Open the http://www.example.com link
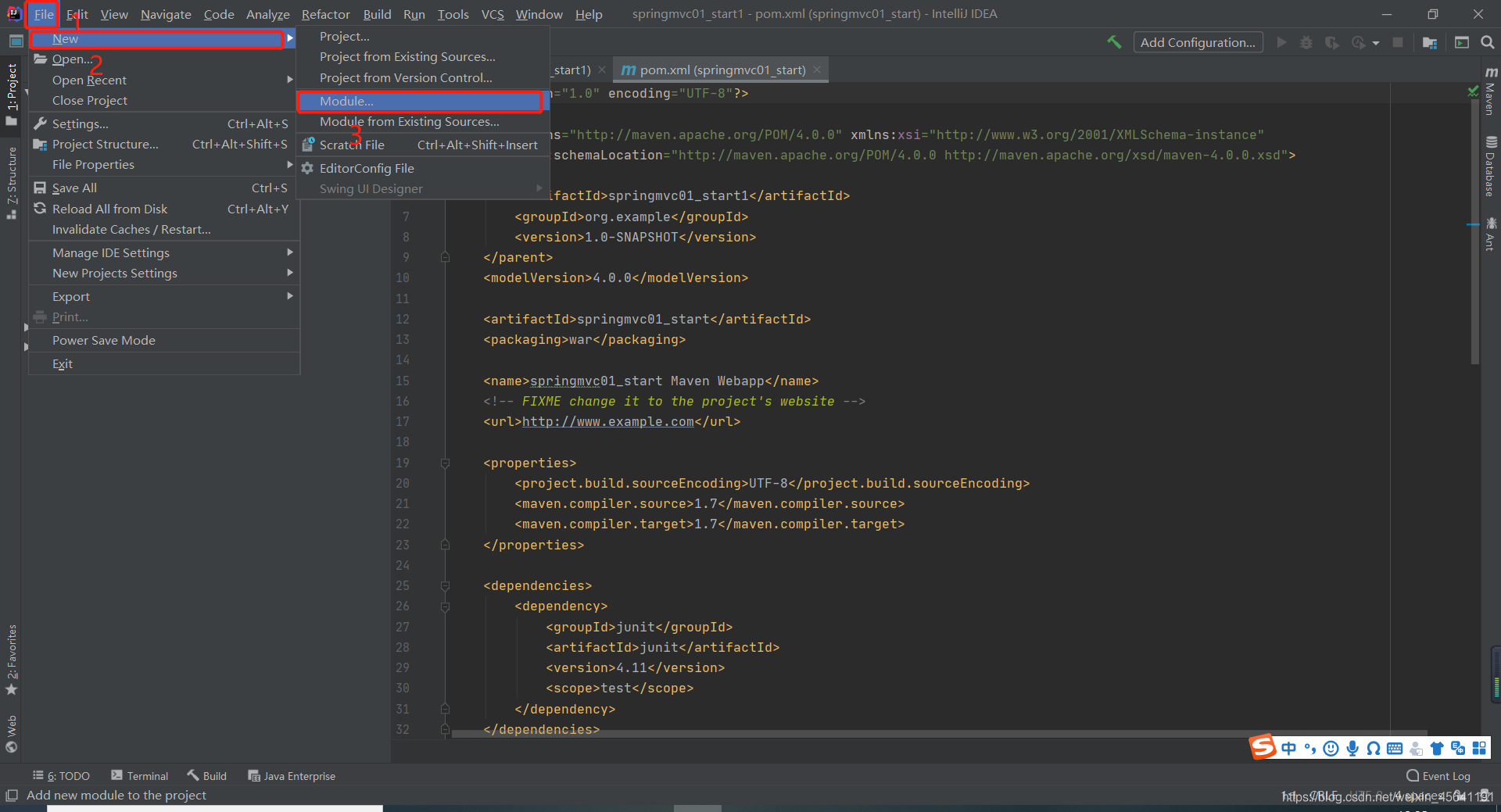 coord(607,422)
